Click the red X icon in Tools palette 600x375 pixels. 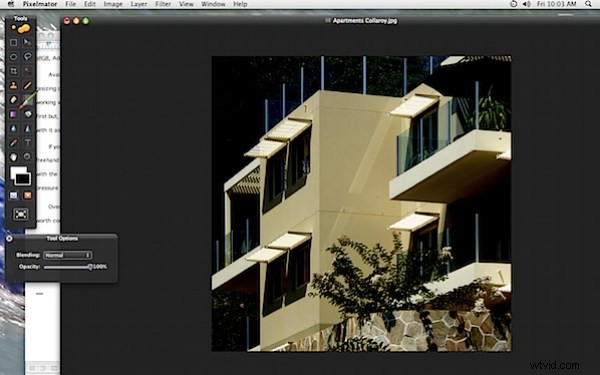pyautogui.click(x=28, y=196)
